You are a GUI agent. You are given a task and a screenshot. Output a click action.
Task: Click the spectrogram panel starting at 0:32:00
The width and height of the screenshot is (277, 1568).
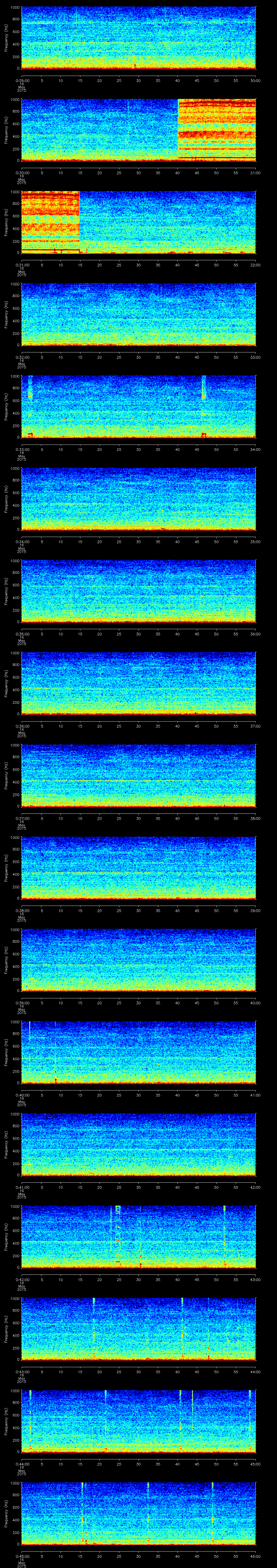coord(138,314)
